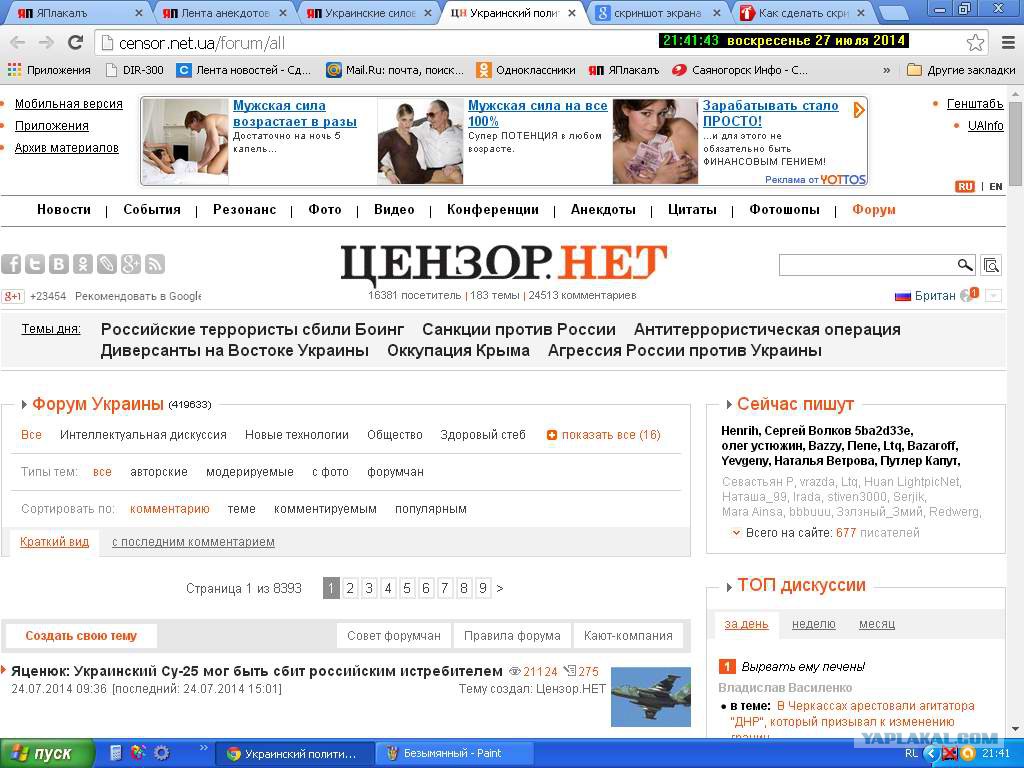
Task: Click the Twitter social icon
Action: (x=35, y=264)
